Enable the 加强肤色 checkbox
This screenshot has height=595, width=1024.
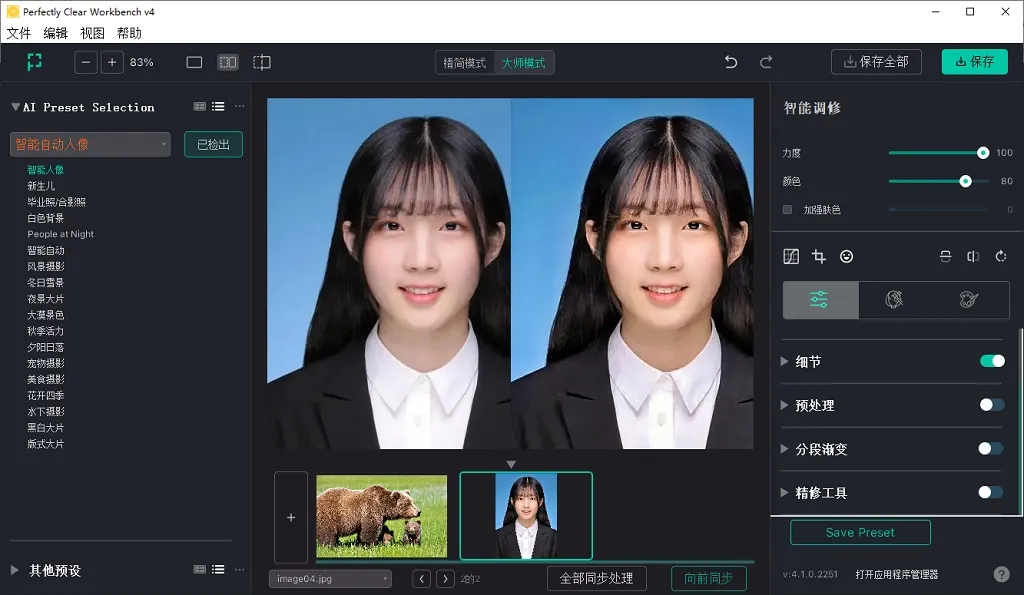point(787,210)
